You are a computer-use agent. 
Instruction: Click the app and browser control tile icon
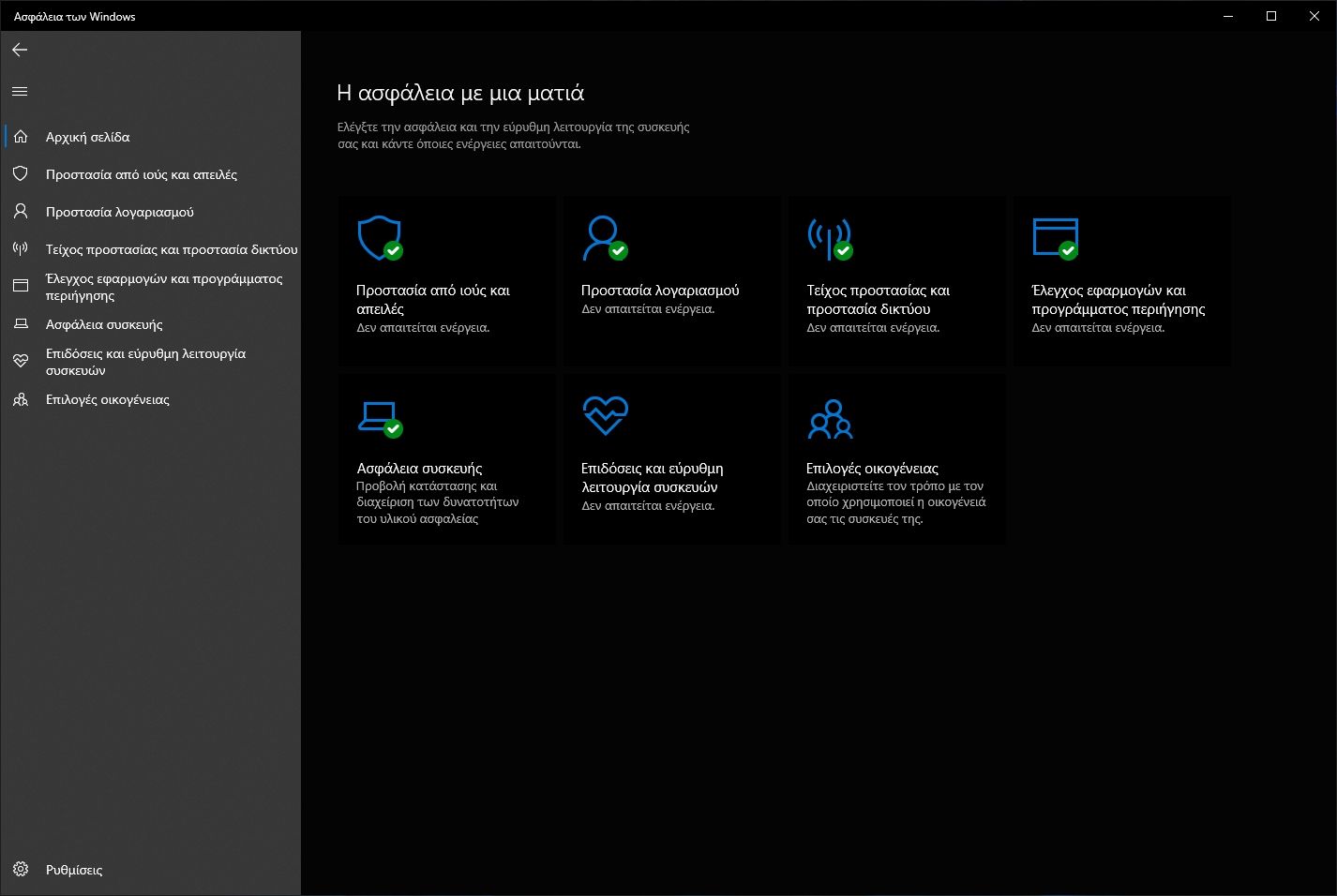point(1055,238)
